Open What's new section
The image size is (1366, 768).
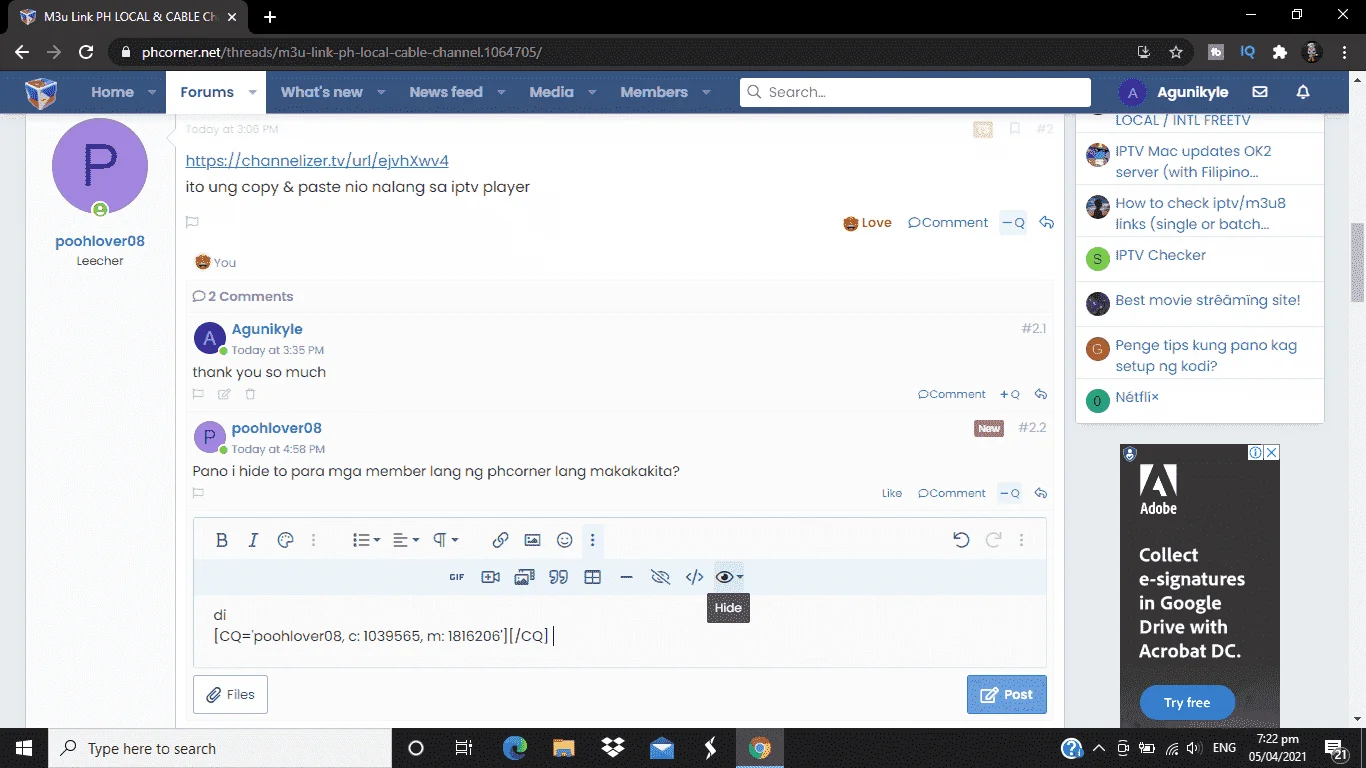tap(322, 92)
